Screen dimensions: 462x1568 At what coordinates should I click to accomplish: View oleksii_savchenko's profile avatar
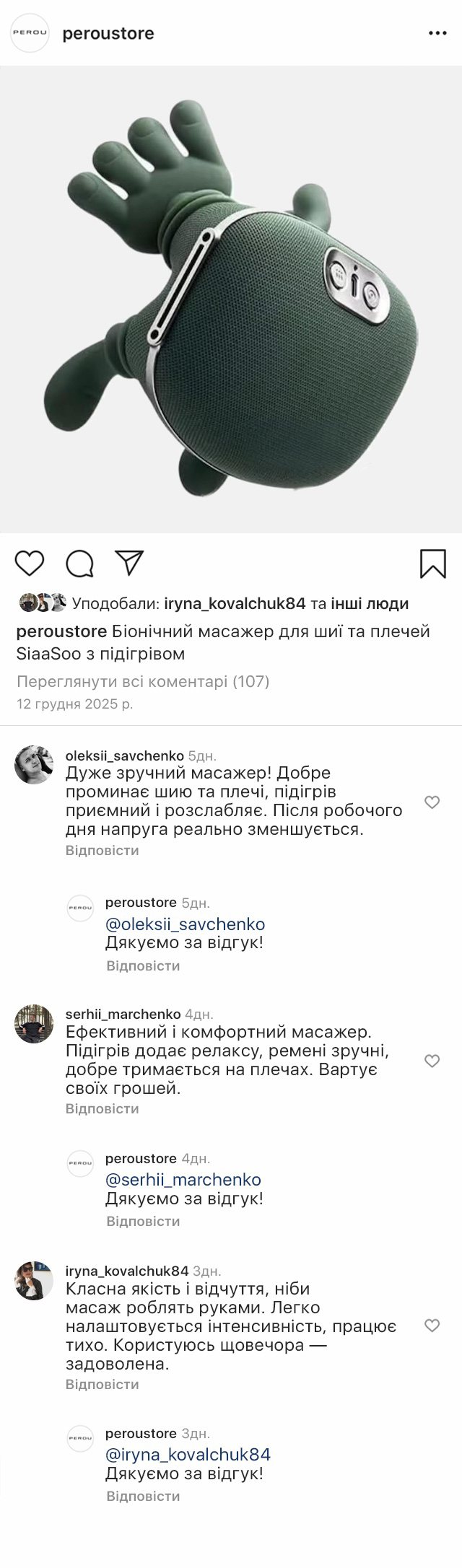[x=34, y=765]
